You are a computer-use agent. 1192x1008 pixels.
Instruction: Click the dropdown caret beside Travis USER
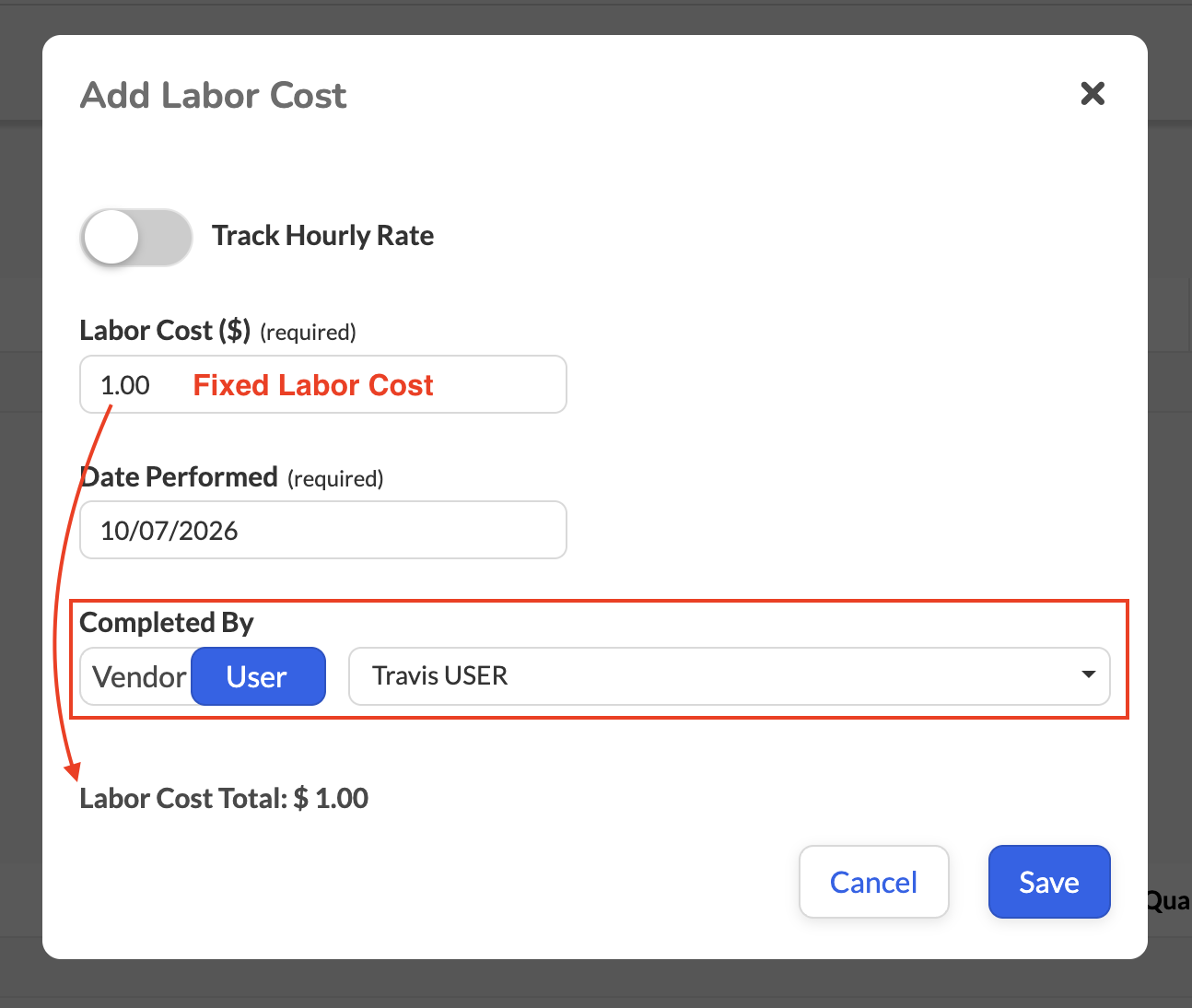click(x=1088, y=674)
